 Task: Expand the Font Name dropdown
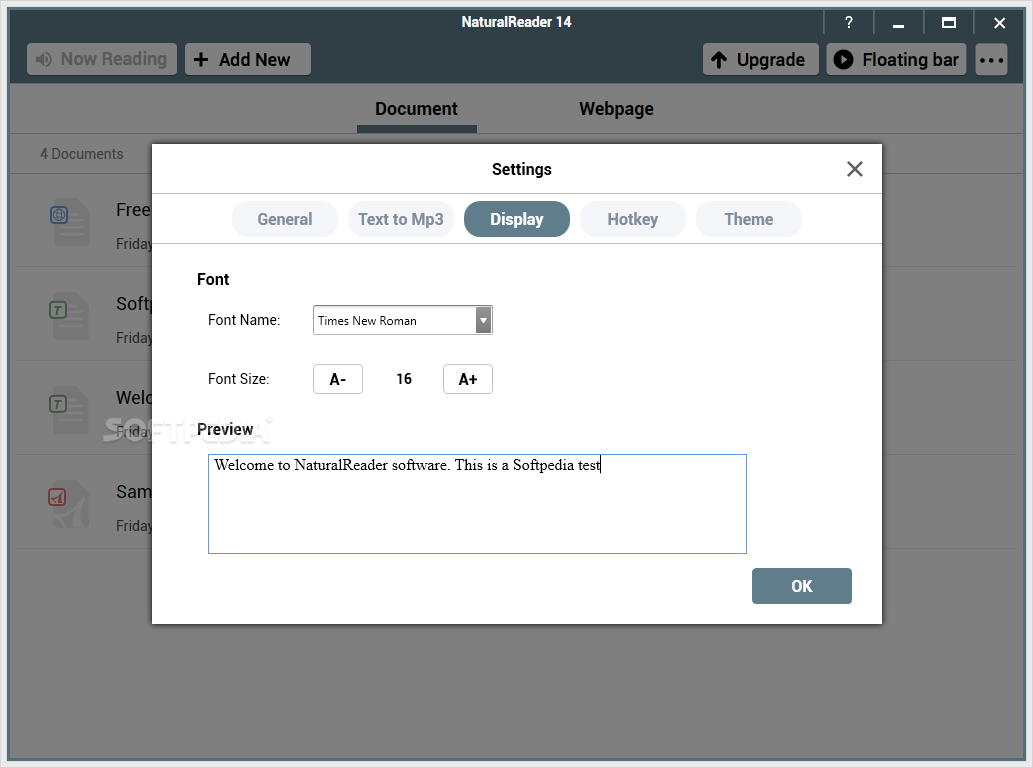484,321
